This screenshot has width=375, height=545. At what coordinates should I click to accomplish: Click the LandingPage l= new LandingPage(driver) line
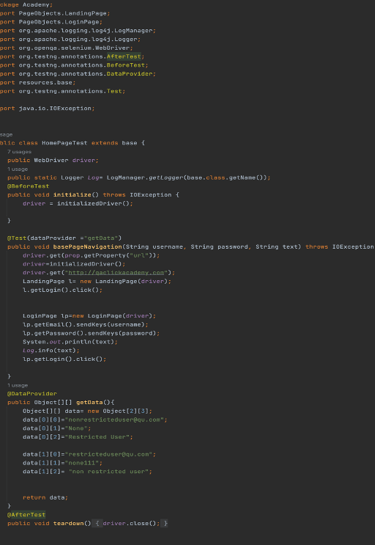[97, 281]
